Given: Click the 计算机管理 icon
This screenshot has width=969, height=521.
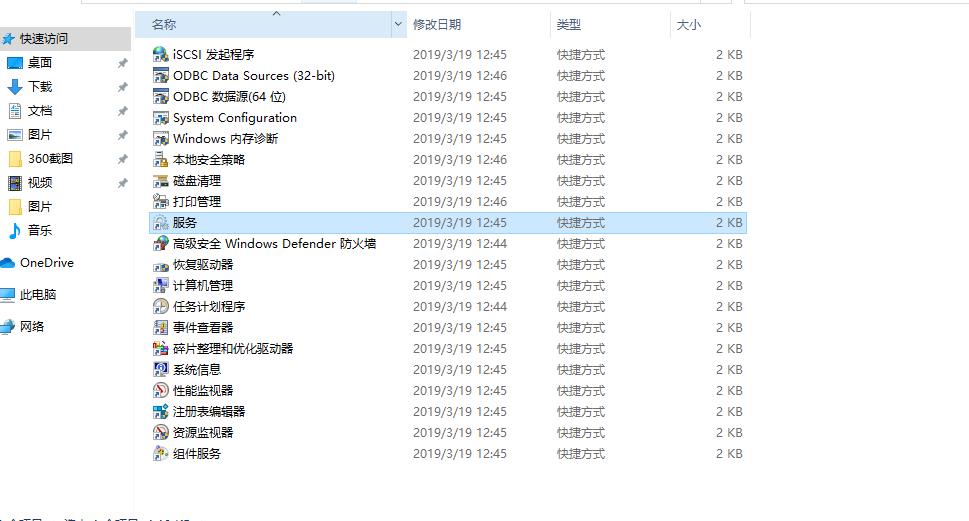Looking at the screenshot, I should [161, 286].
